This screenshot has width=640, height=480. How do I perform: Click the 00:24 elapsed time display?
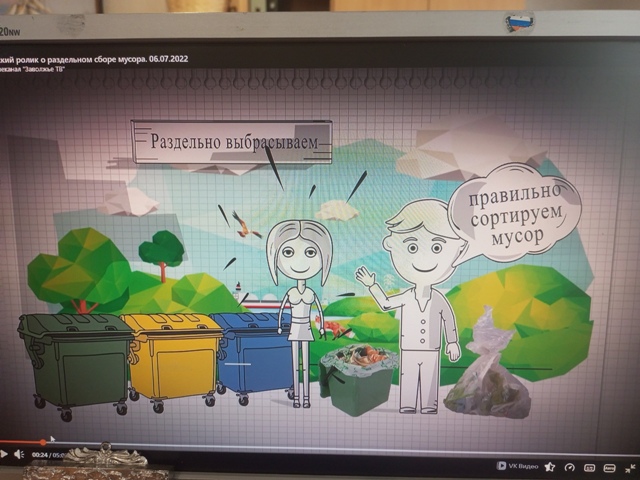40,455
